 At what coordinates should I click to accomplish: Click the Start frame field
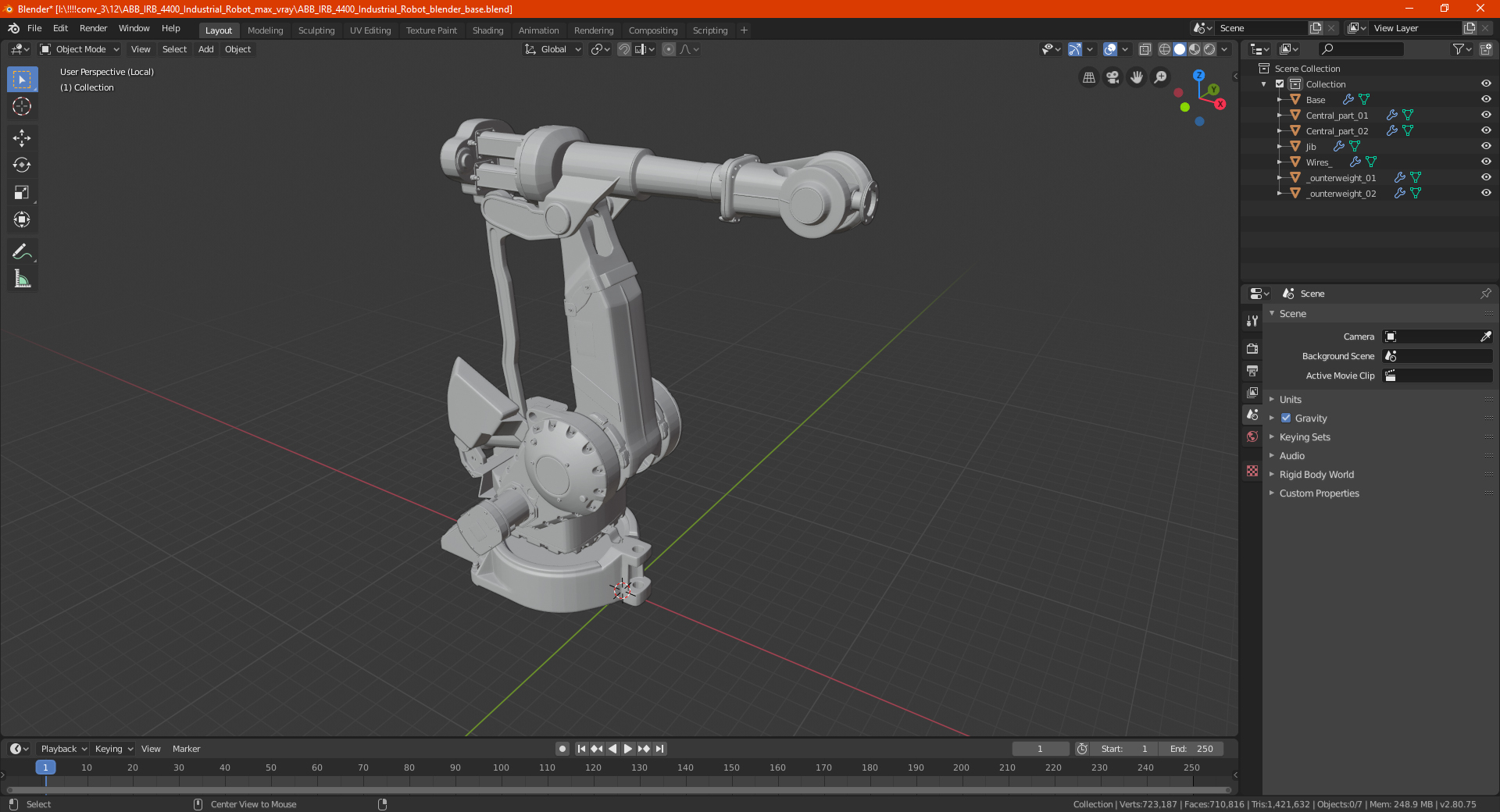(1125, 749)
